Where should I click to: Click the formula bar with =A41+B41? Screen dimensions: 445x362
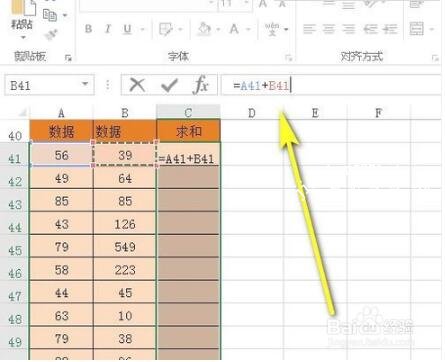(332, 85)
